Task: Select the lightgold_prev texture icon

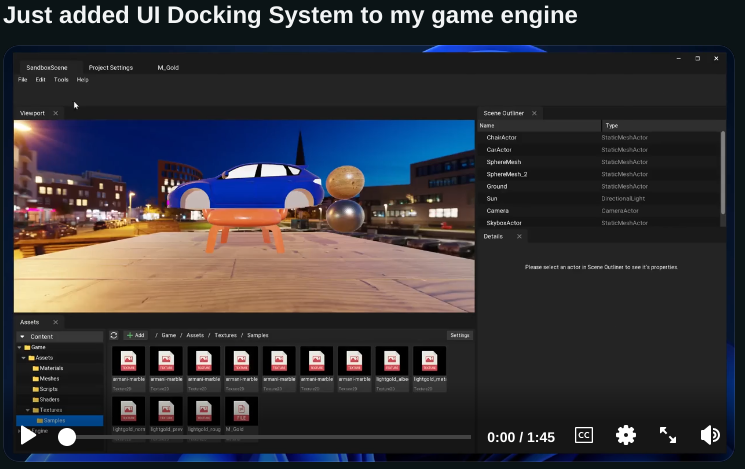Action: pyautogui.click(x=166, y=411)
